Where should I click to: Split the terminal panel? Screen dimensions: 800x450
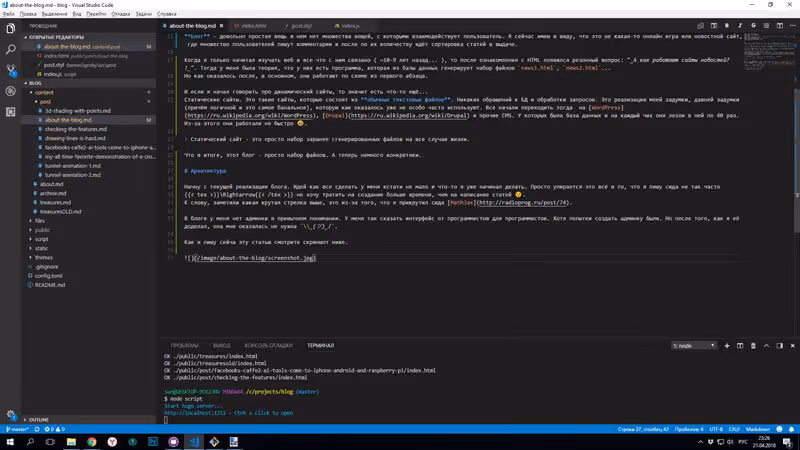click(740, 345)
